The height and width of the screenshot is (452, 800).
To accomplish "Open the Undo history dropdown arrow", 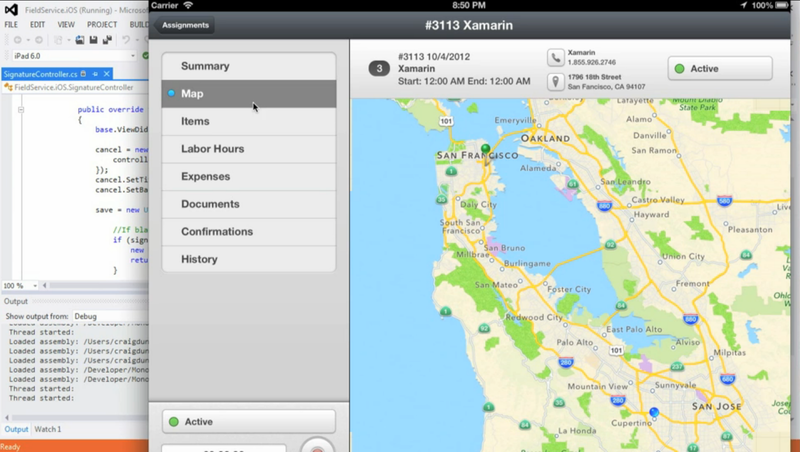I will coord(136,40).
